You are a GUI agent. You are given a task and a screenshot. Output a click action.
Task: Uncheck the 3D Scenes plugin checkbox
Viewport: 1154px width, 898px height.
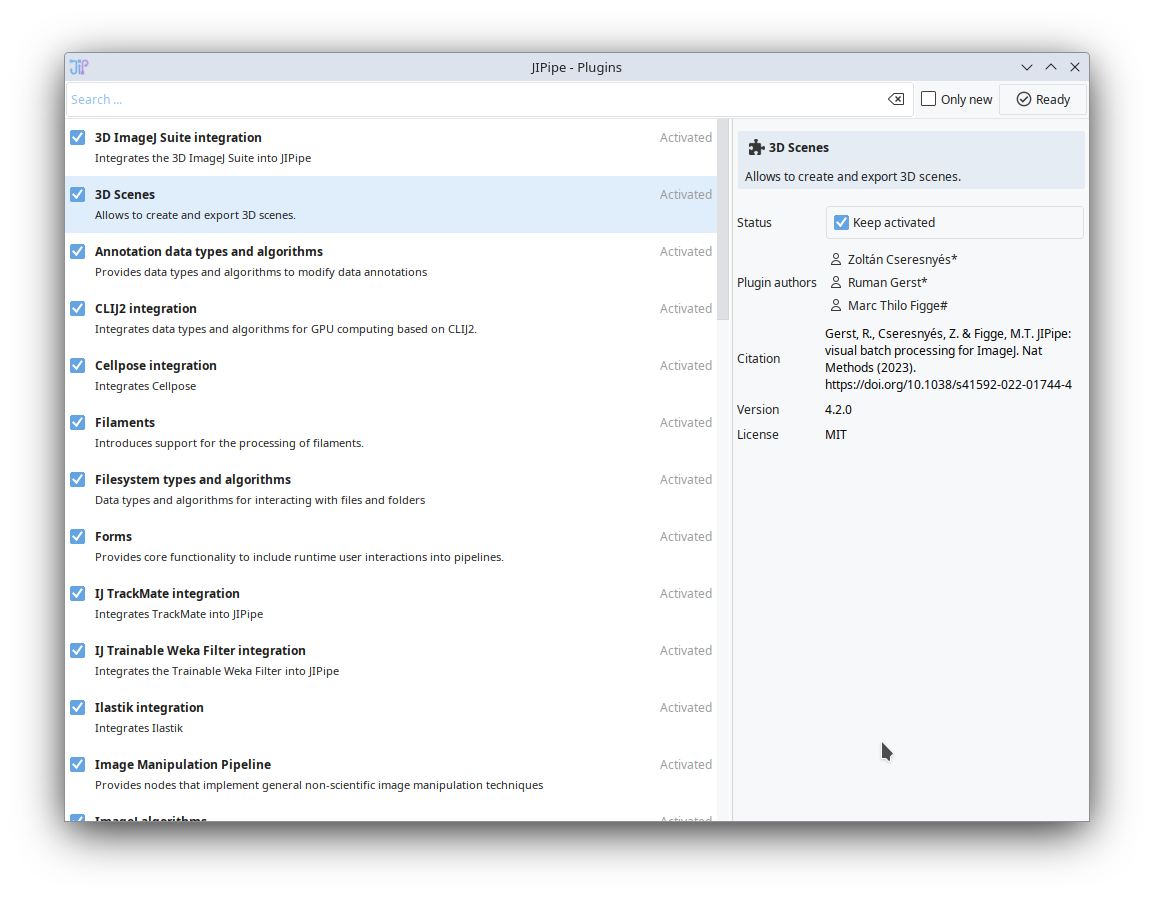[77, 194]
